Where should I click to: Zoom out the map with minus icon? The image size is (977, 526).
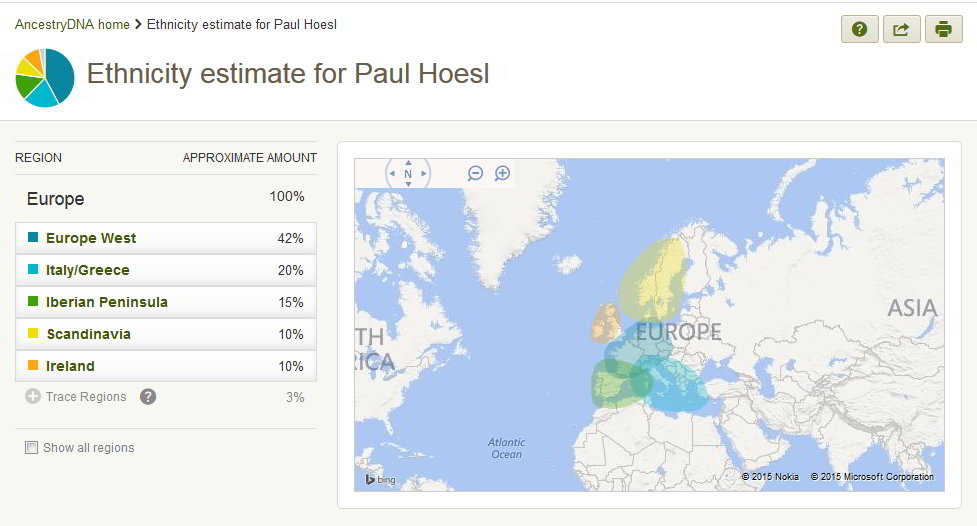475,173
